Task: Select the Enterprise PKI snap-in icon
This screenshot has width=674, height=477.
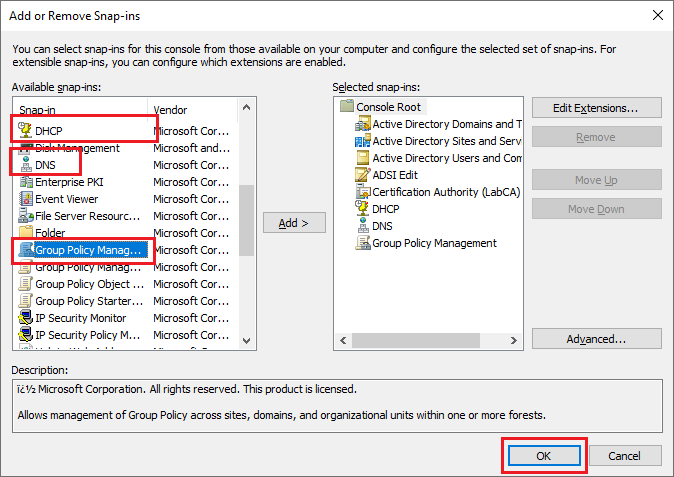Action: tap(25, 182)
